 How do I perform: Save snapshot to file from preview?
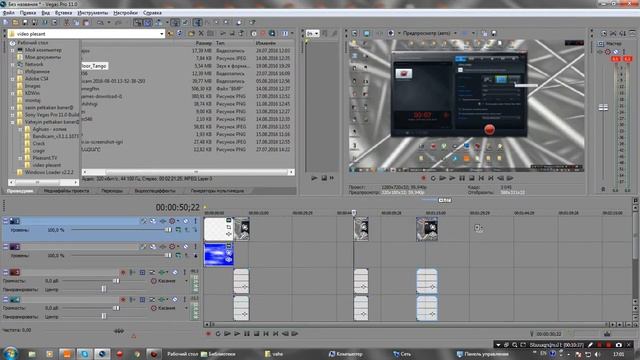point(493,33)
